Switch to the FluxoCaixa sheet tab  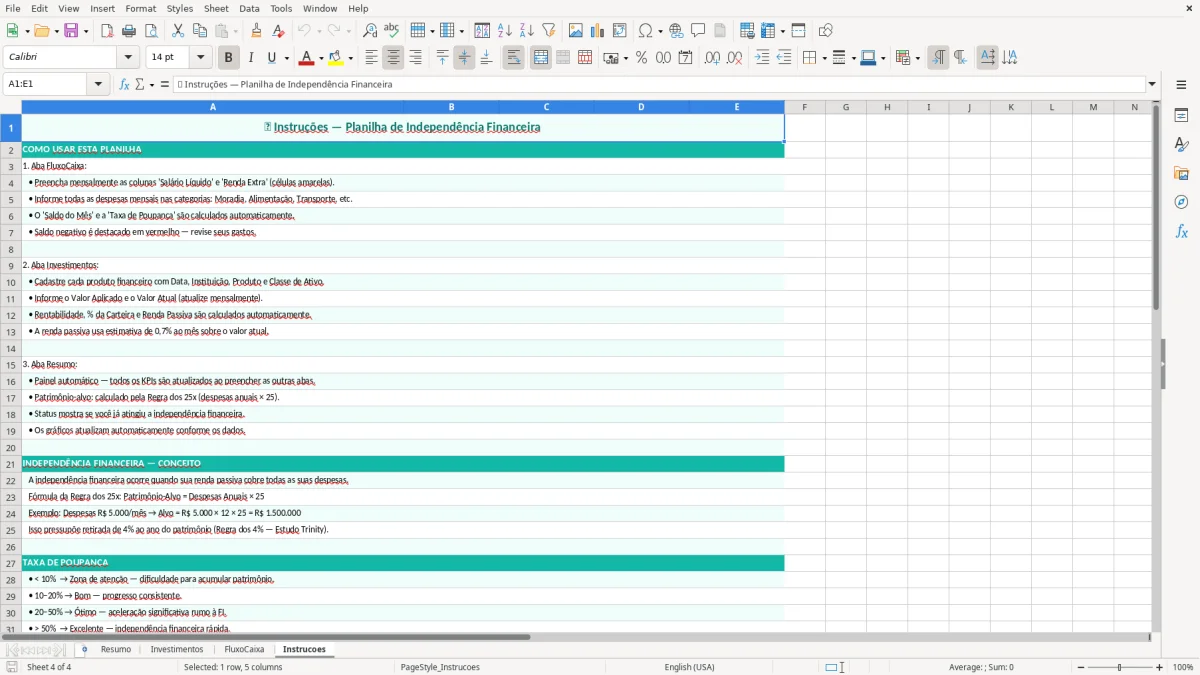(244, 649)
